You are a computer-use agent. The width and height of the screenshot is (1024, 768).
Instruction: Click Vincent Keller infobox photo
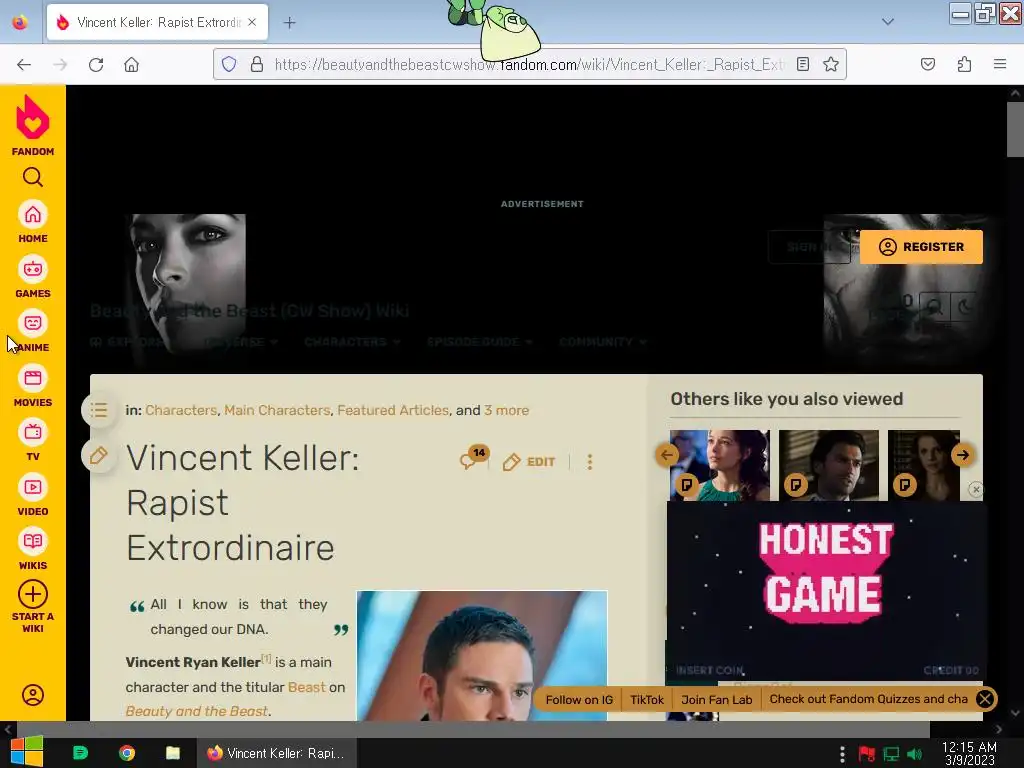tap(482, 656)
